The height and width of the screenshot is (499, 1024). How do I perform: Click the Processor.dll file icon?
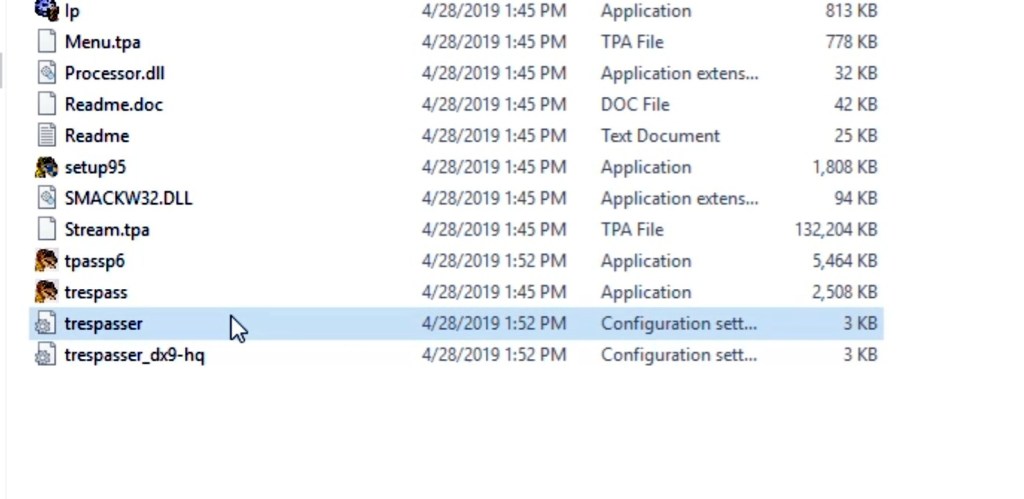pyautogui.click(x=46, y=73)
